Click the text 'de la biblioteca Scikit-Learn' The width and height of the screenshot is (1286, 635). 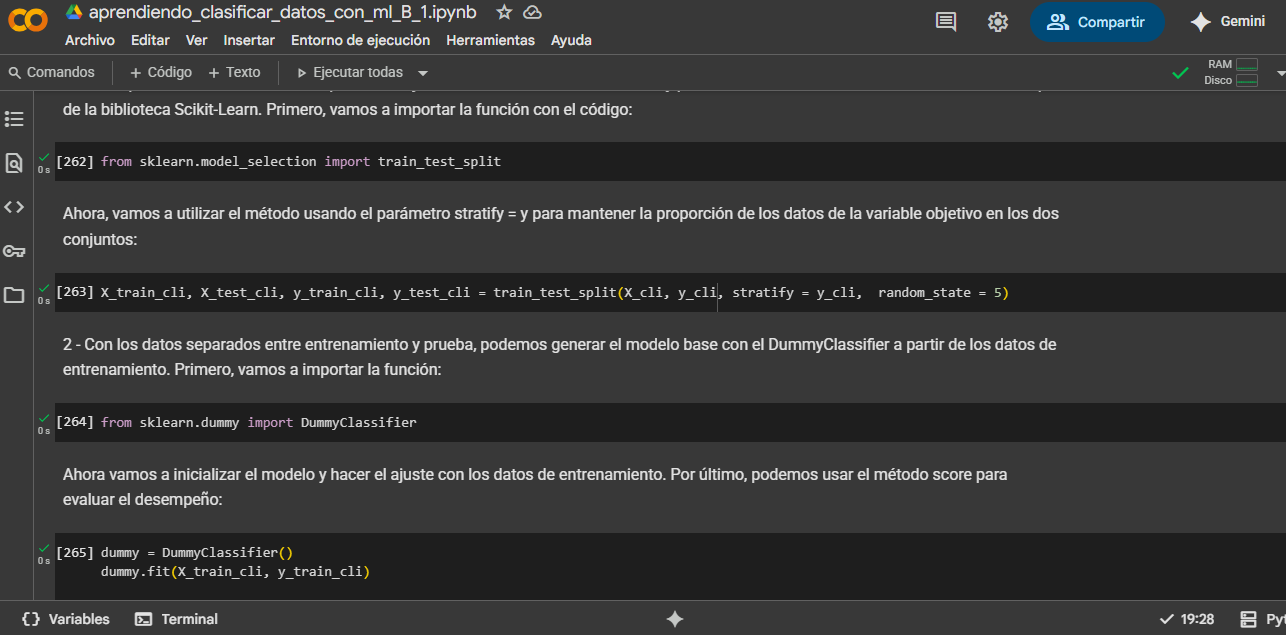pos(348,109)
